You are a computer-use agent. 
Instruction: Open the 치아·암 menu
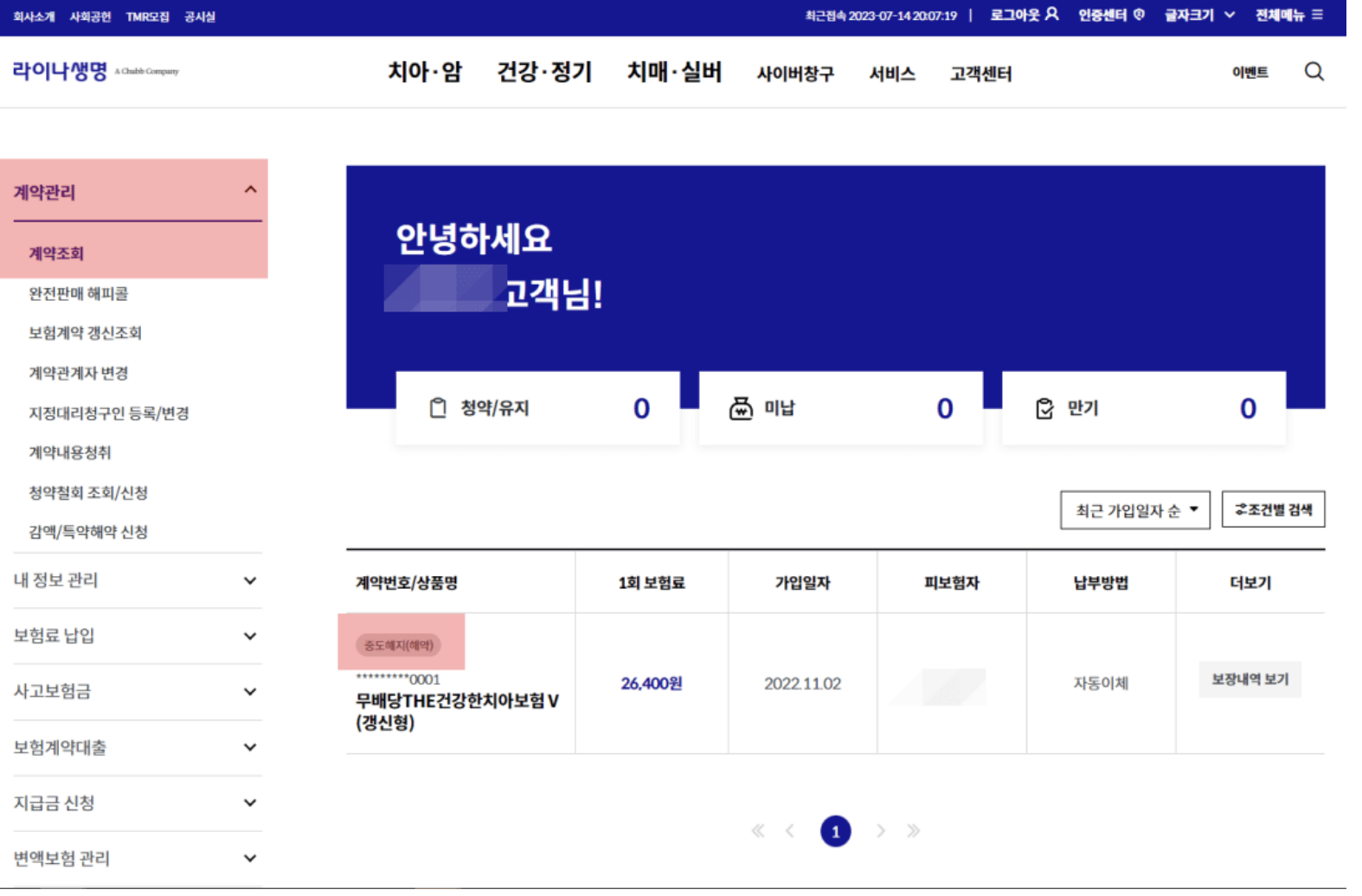pyautogui.click(x=425, y=72)
